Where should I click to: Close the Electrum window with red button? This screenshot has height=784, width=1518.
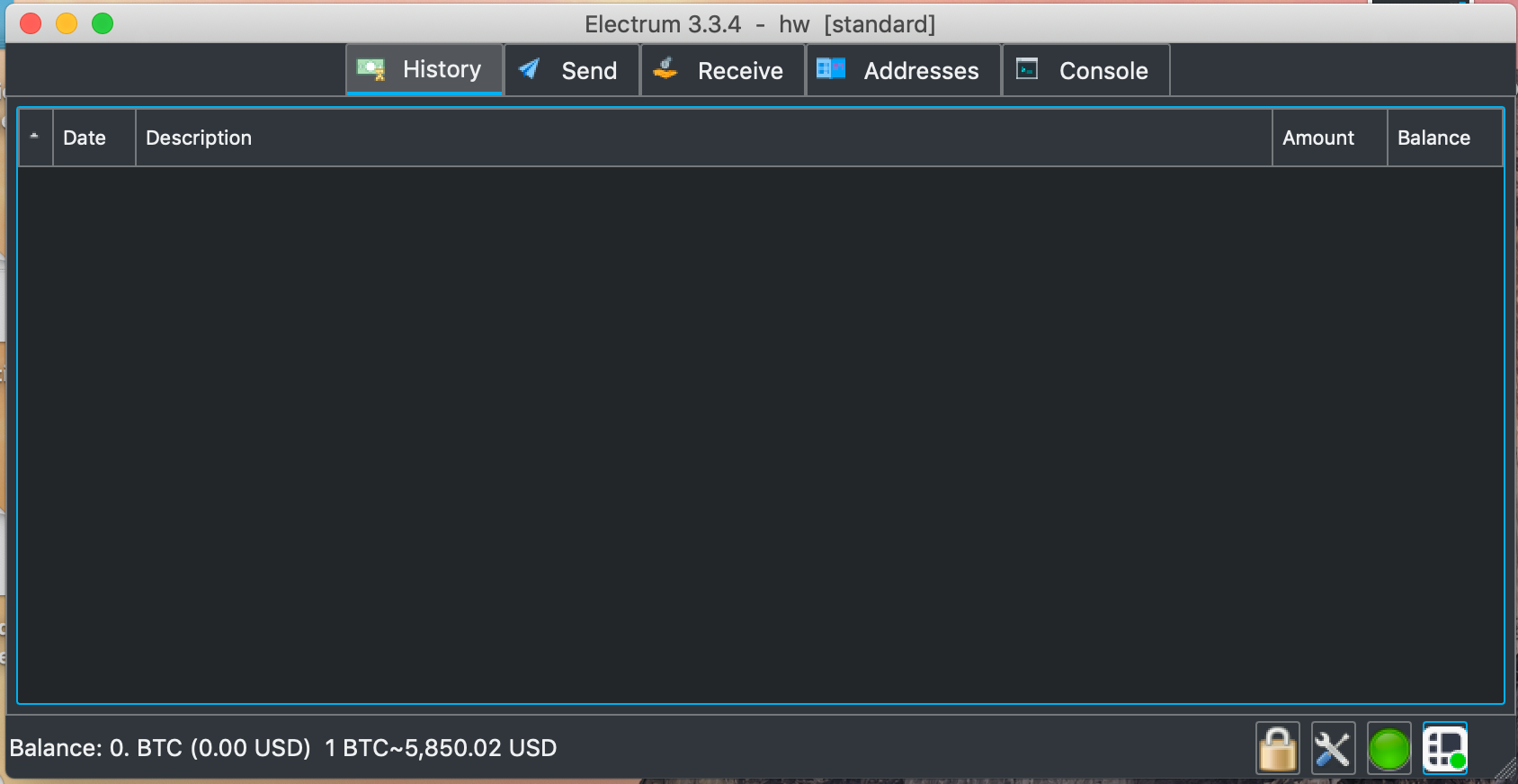click(x=31, y=23)
